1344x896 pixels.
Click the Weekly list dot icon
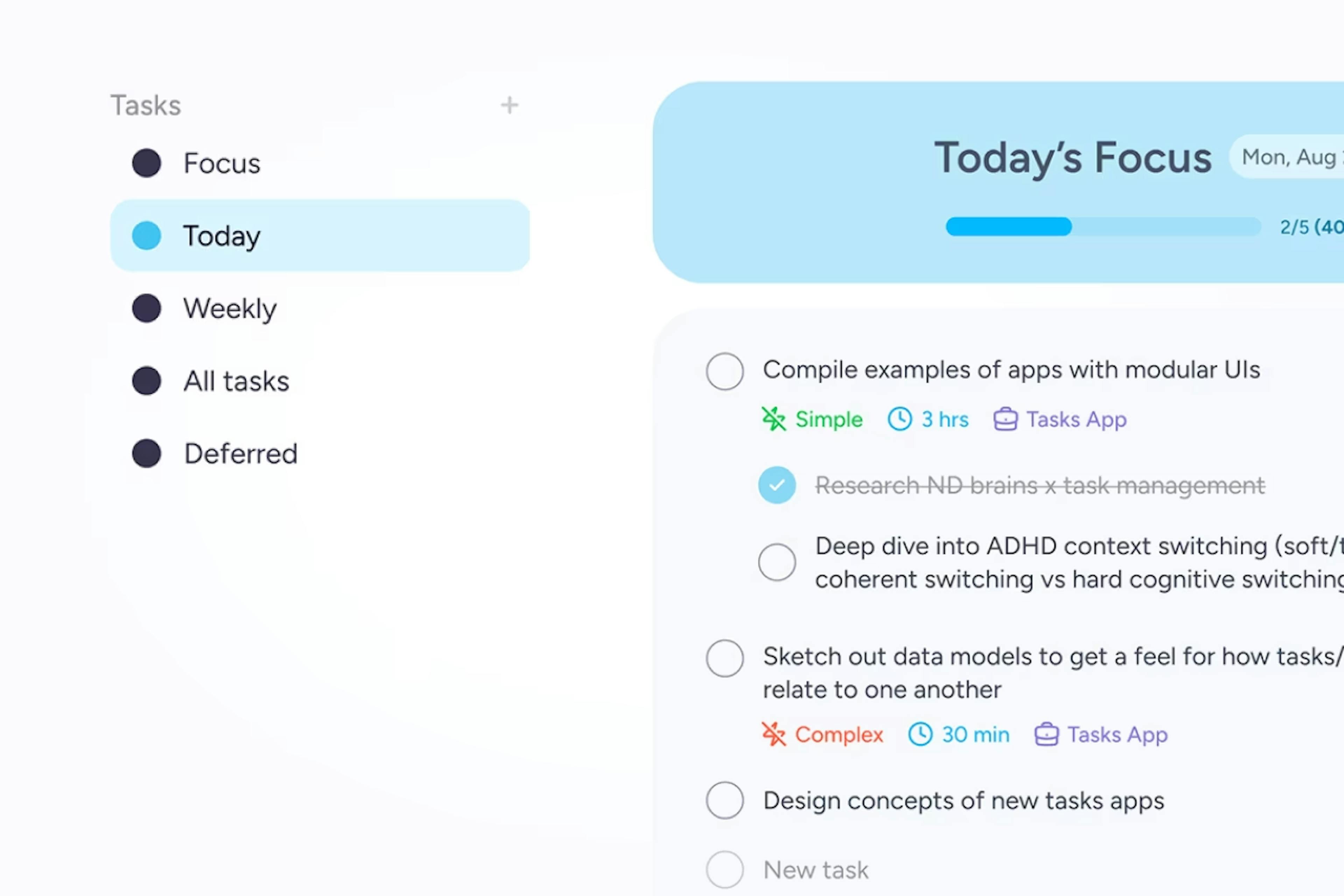[147, 308]
